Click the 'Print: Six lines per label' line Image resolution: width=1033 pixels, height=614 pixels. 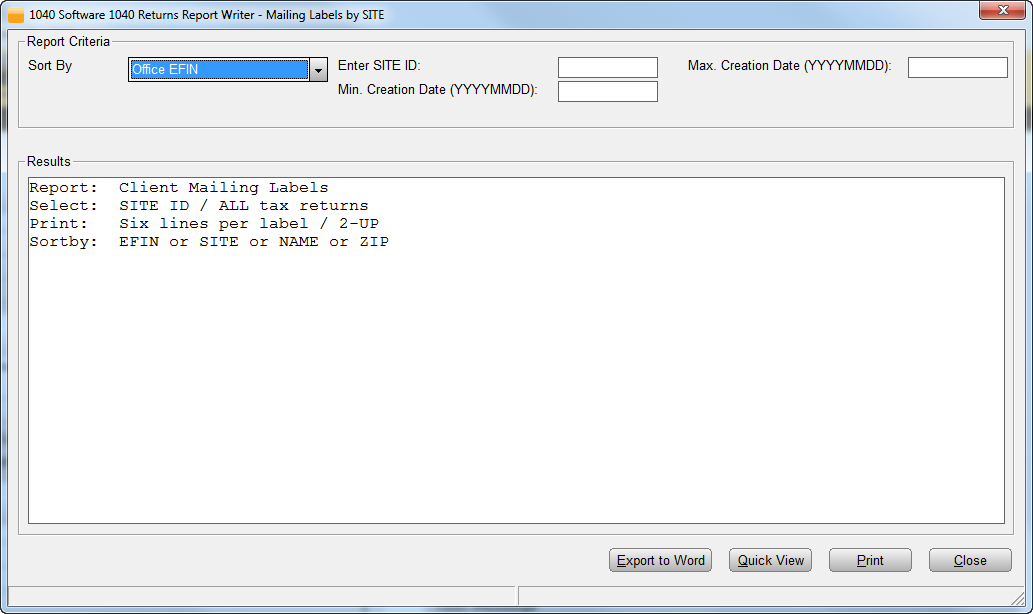pos(204,224)
